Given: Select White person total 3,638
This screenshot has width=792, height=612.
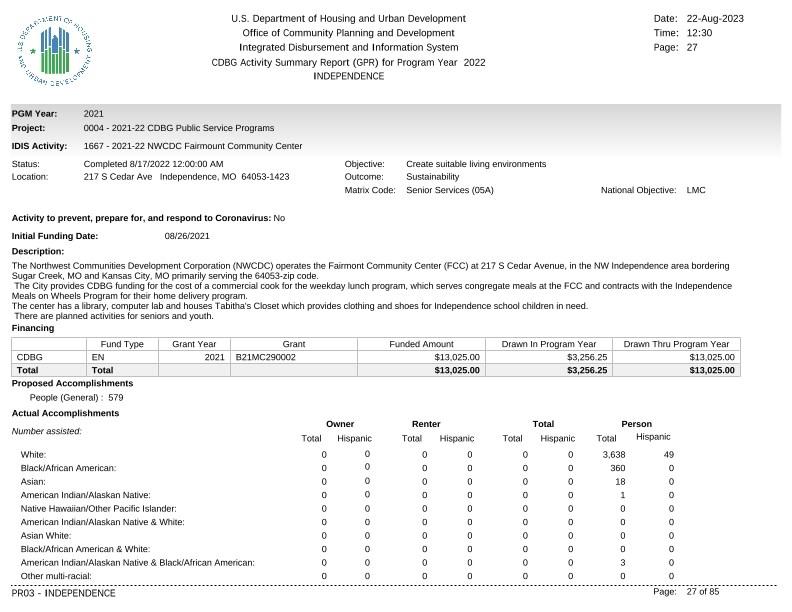Looking at the screenshot, I should tap(614, 455).
